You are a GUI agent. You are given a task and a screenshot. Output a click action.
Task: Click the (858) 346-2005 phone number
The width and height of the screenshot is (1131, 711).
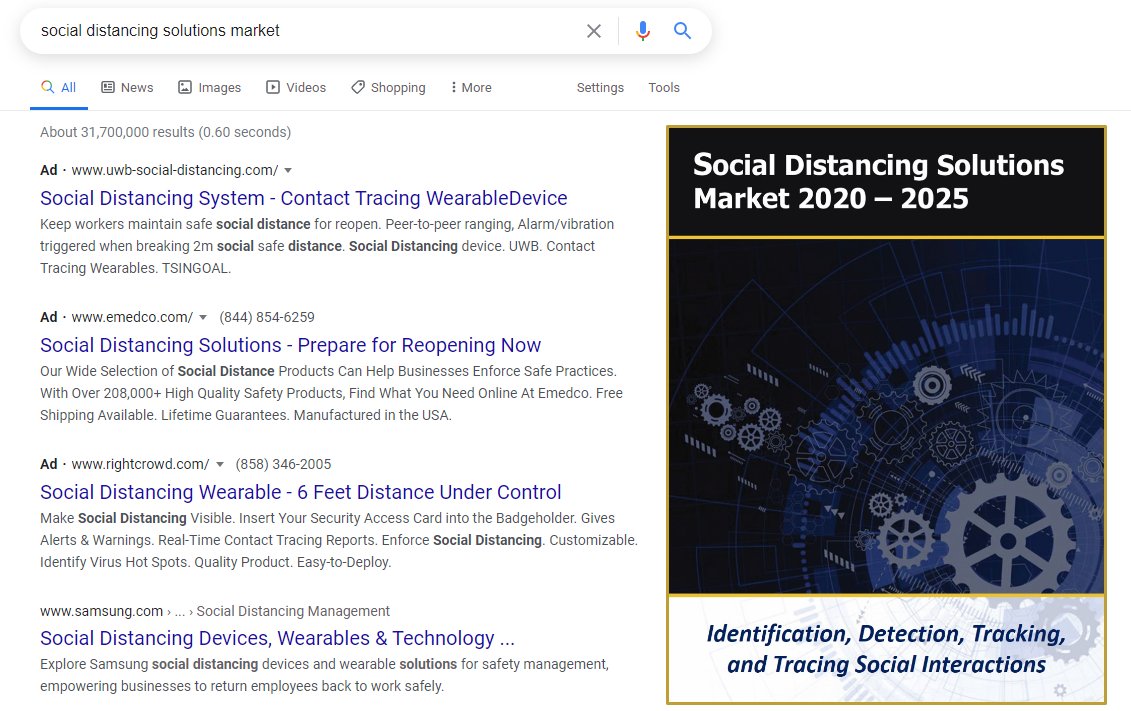283,464
